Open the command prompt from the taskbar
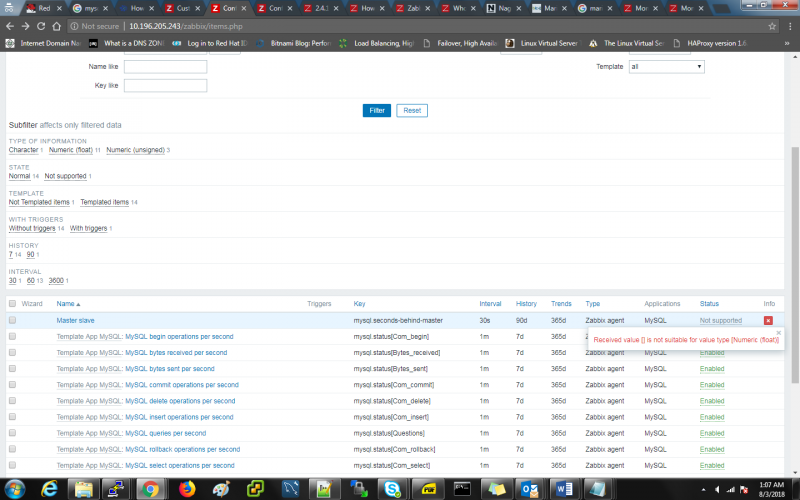Image resolution: width=800 pixels, height=500 pixels. pos(462,489)
